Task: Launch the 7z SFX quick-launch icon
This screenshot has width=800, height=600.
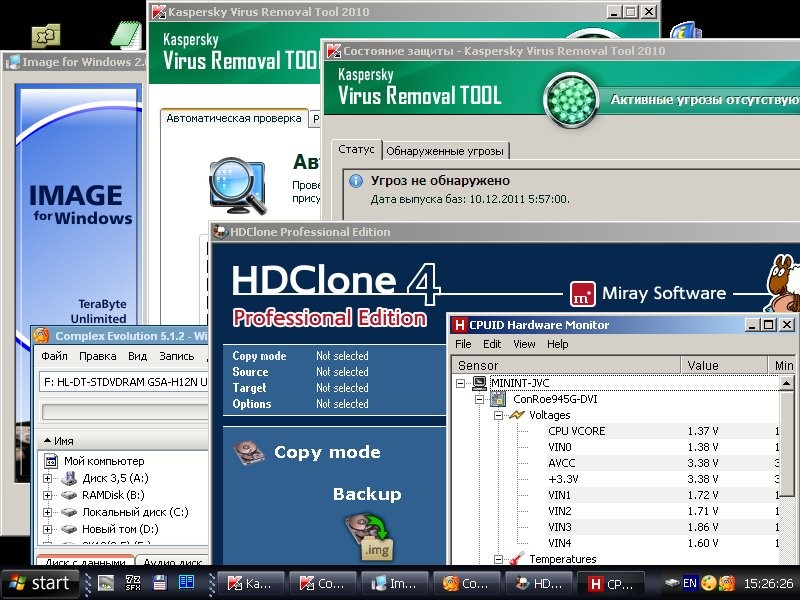Action: point(133,583)
